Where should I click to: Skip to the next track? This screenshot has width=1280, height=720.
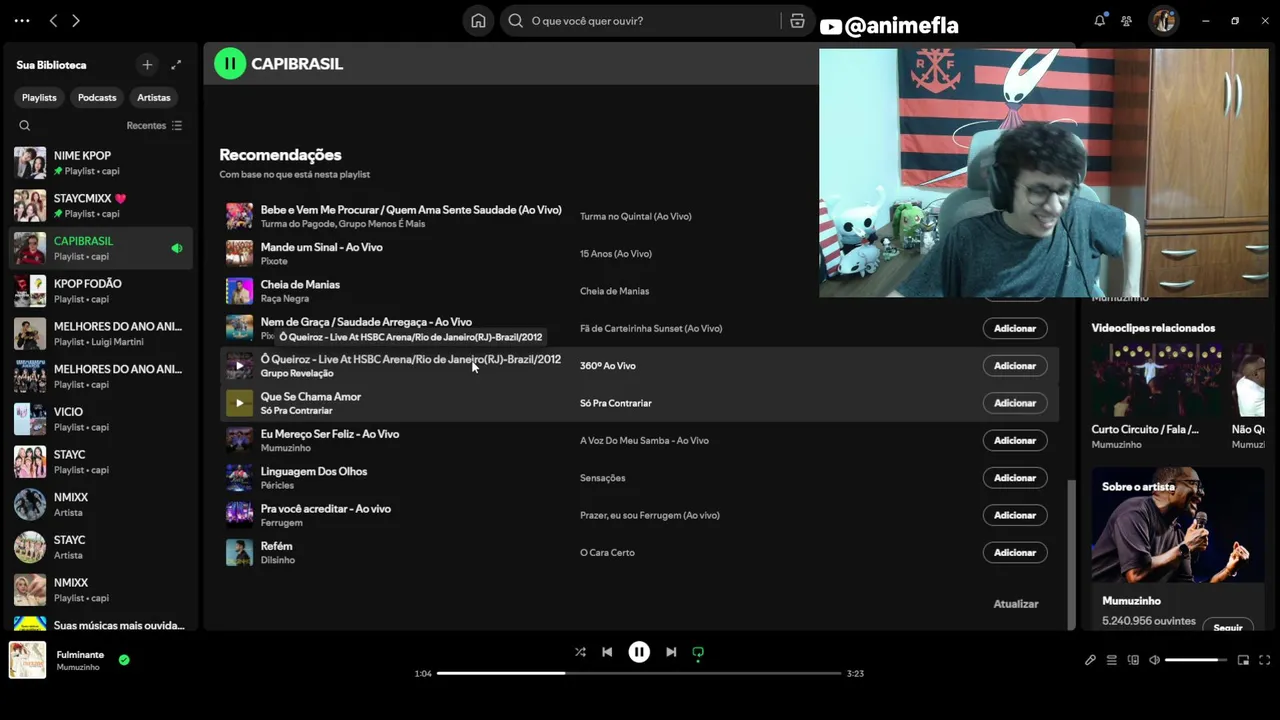tap(671, 652)
